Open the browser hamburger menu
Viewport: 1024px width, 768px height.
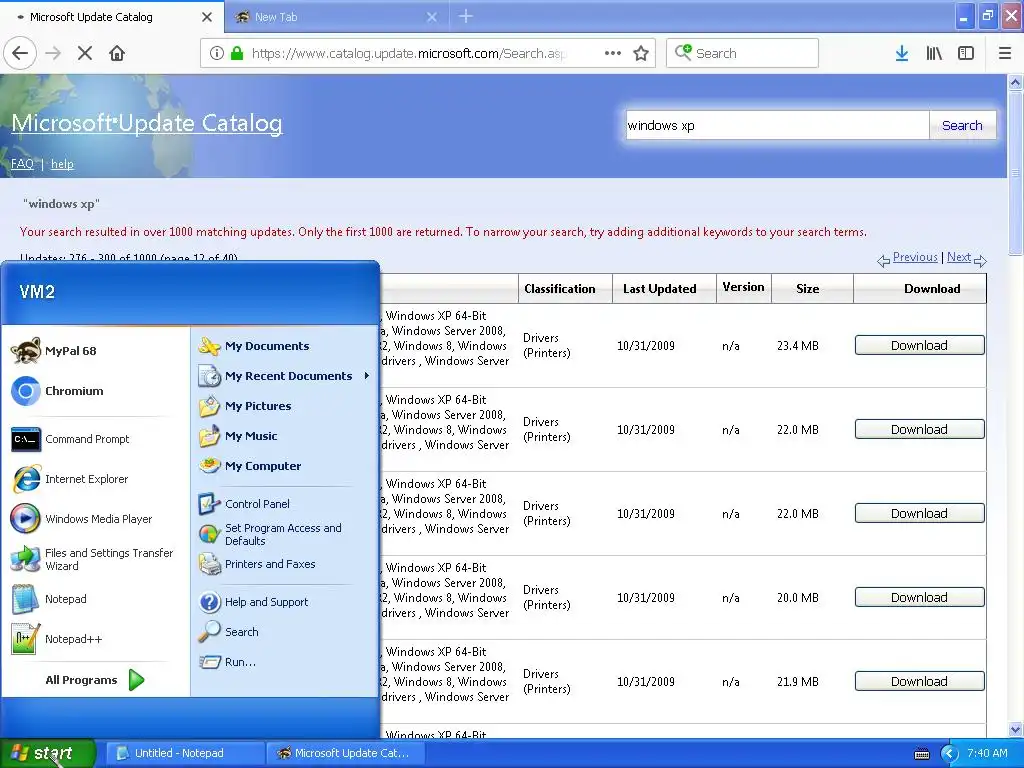1004,53
